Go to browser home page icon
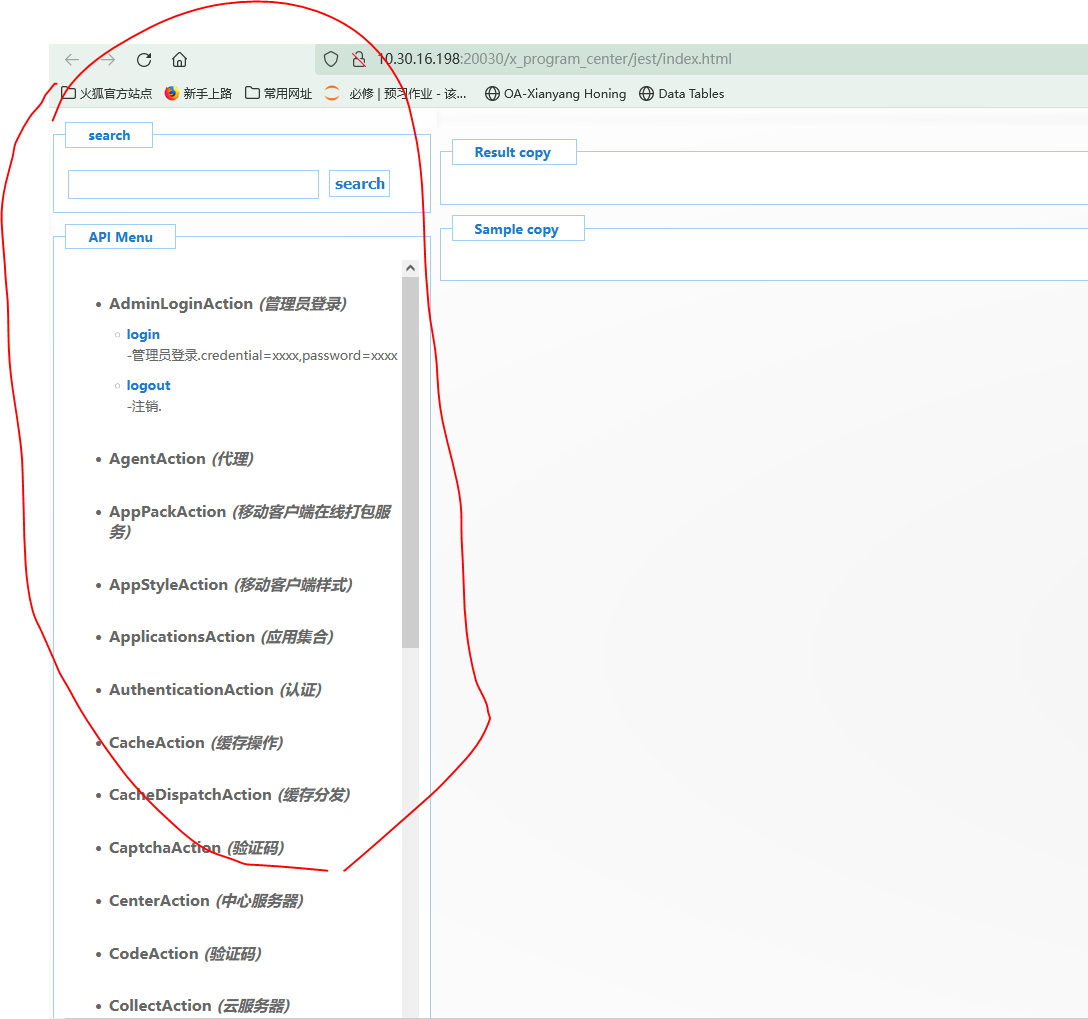 (x=180, y=60)
